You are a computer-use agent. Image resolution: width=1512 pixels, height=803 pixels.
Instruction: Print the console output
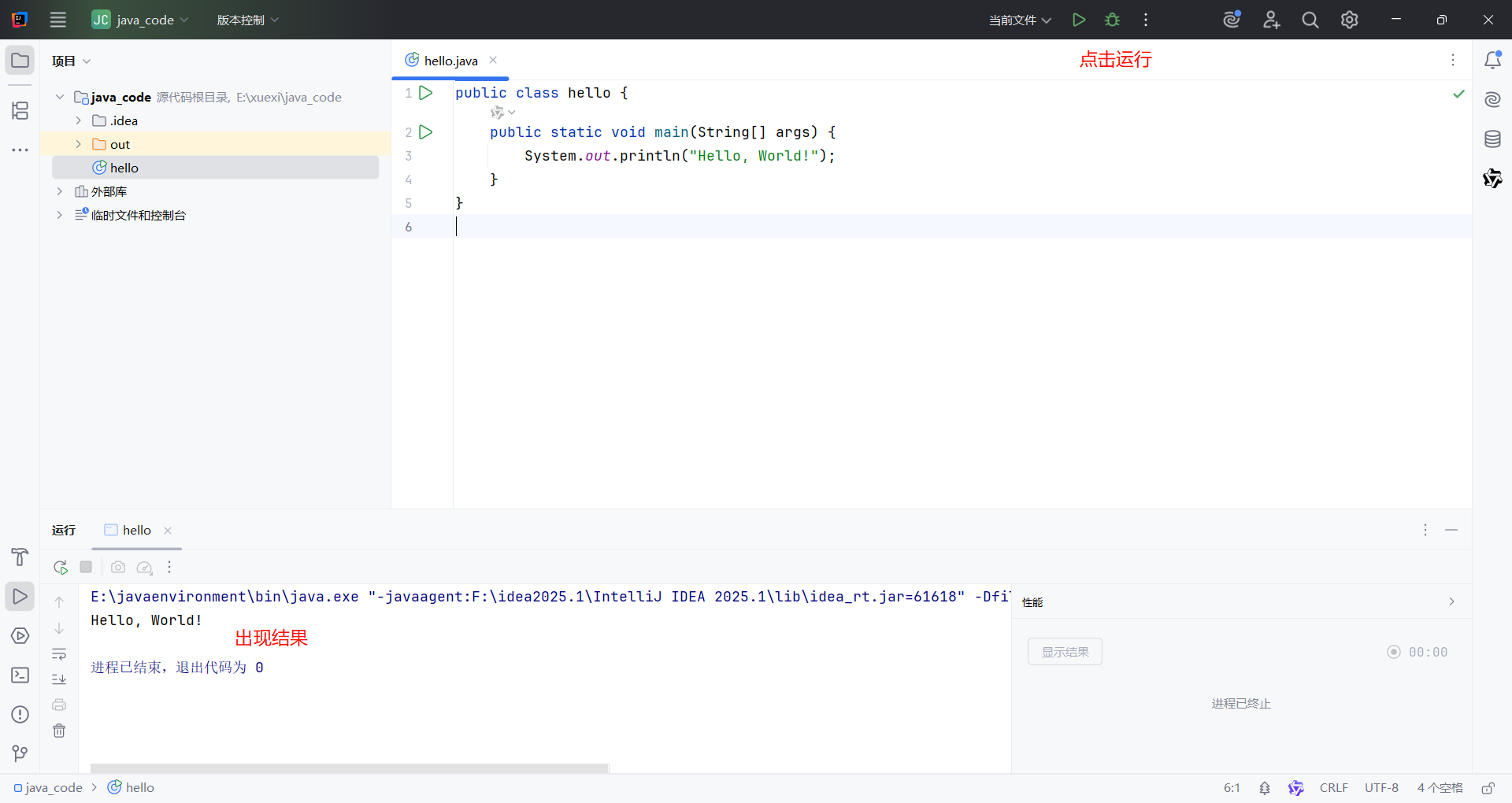[x=59, y=705]
